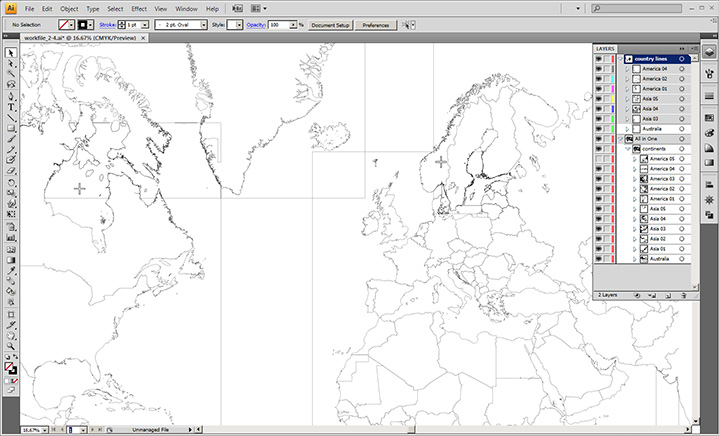Toggle visibility of the bottom Australia sublayer
719x436 pixels.
coord(599,259)
